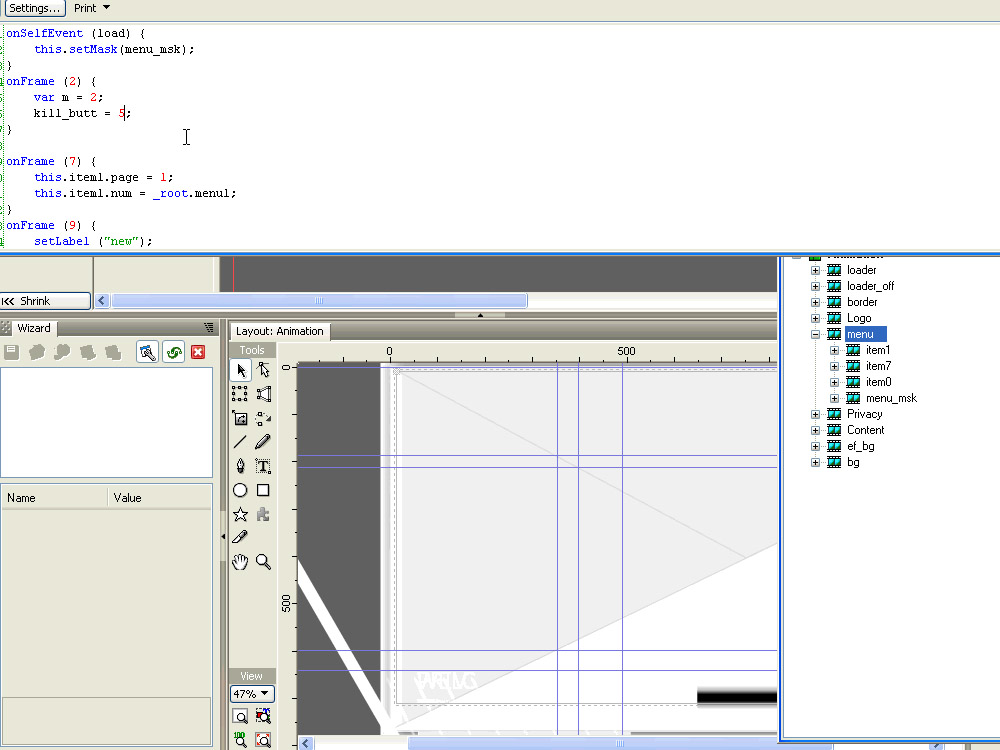Select menu_msk in the outline tree

pyautogui.click(x=890, y=398)
